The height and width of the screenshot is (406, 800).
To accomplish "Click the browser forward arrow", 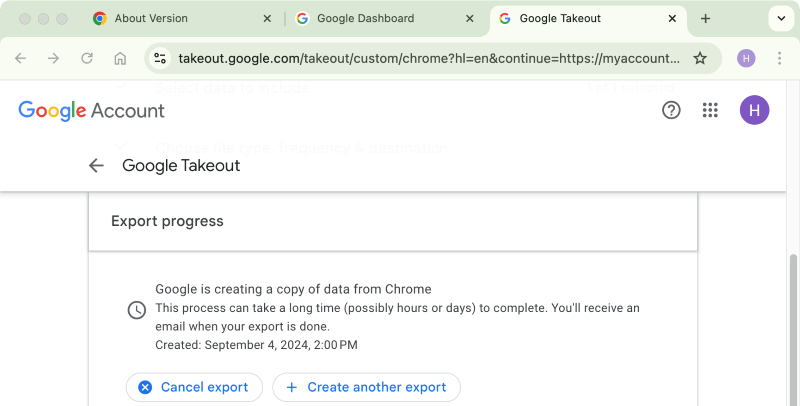I will click(53, 58).
